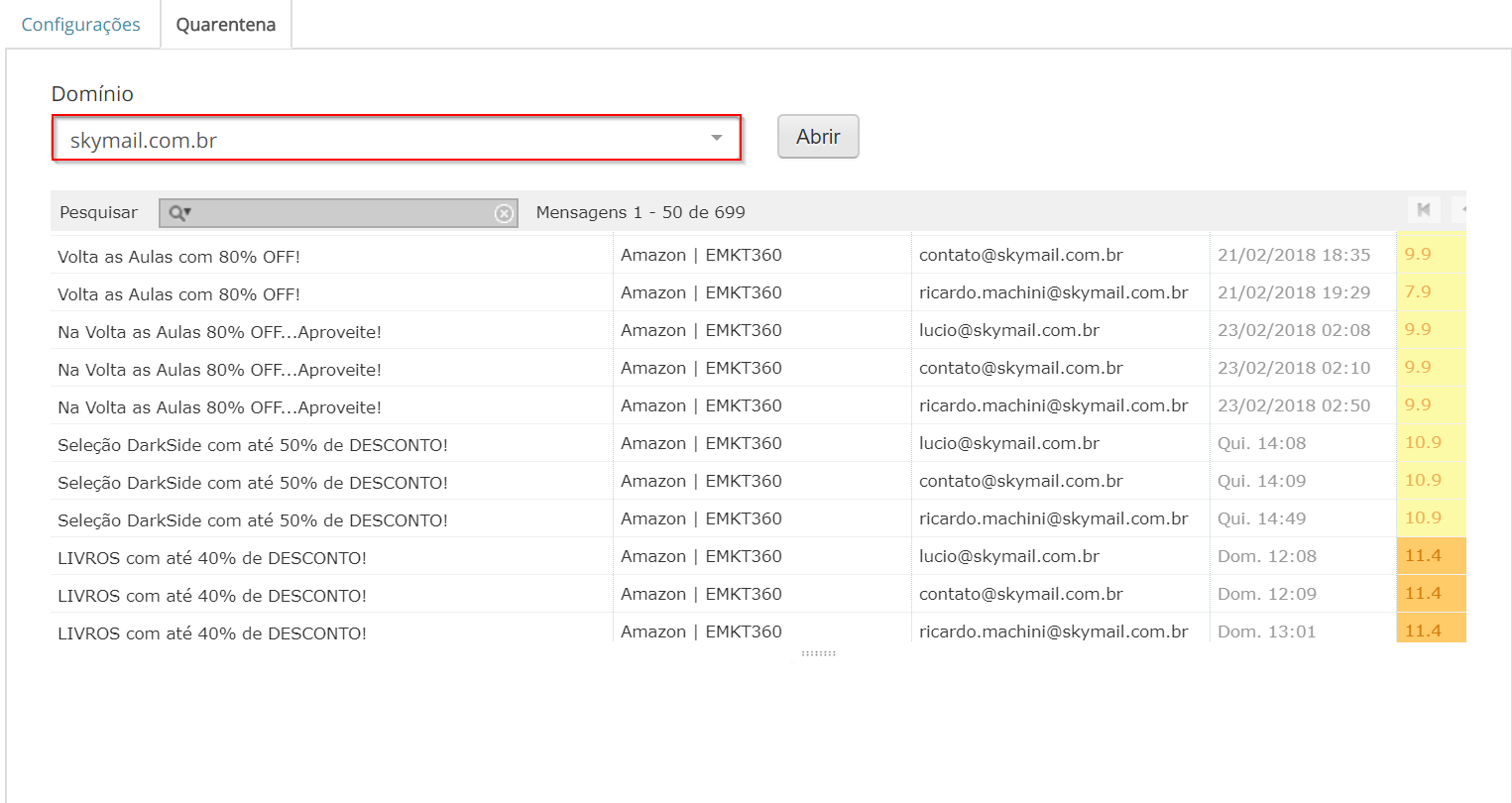Switch to the Configurações tab
Viewport: 1512px width, 803px height.
(x=80, y=25)
